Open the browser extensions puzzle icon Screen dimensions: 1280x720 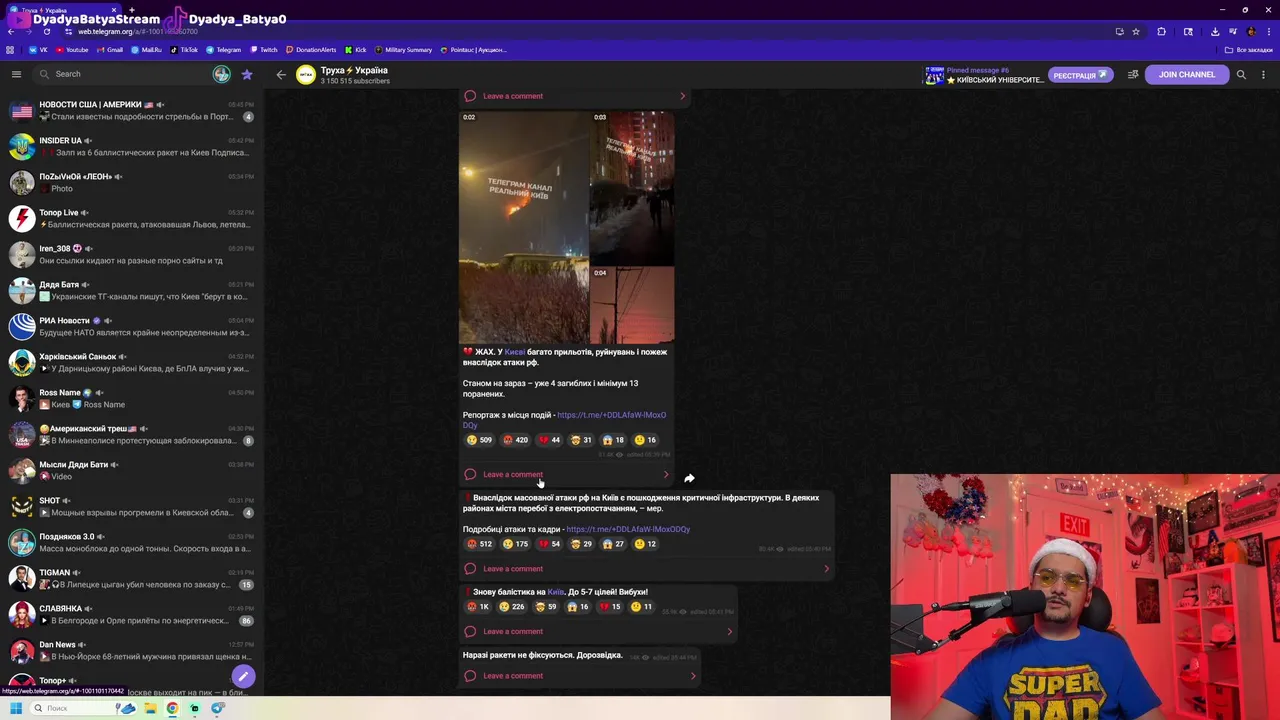pos(1161,31)
